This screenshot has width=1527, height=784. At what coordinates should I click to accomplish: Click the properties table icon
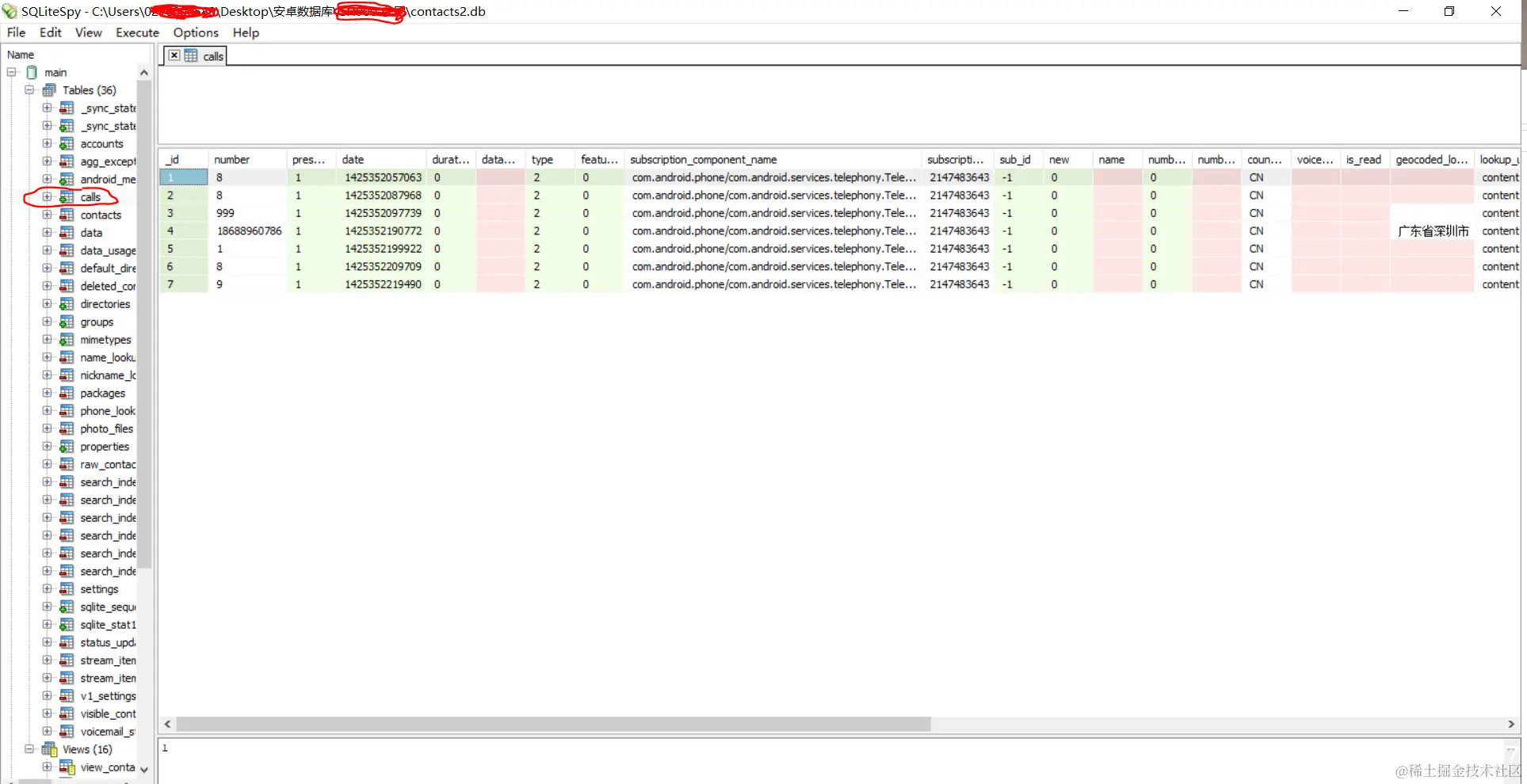click(x=67, y=447)
